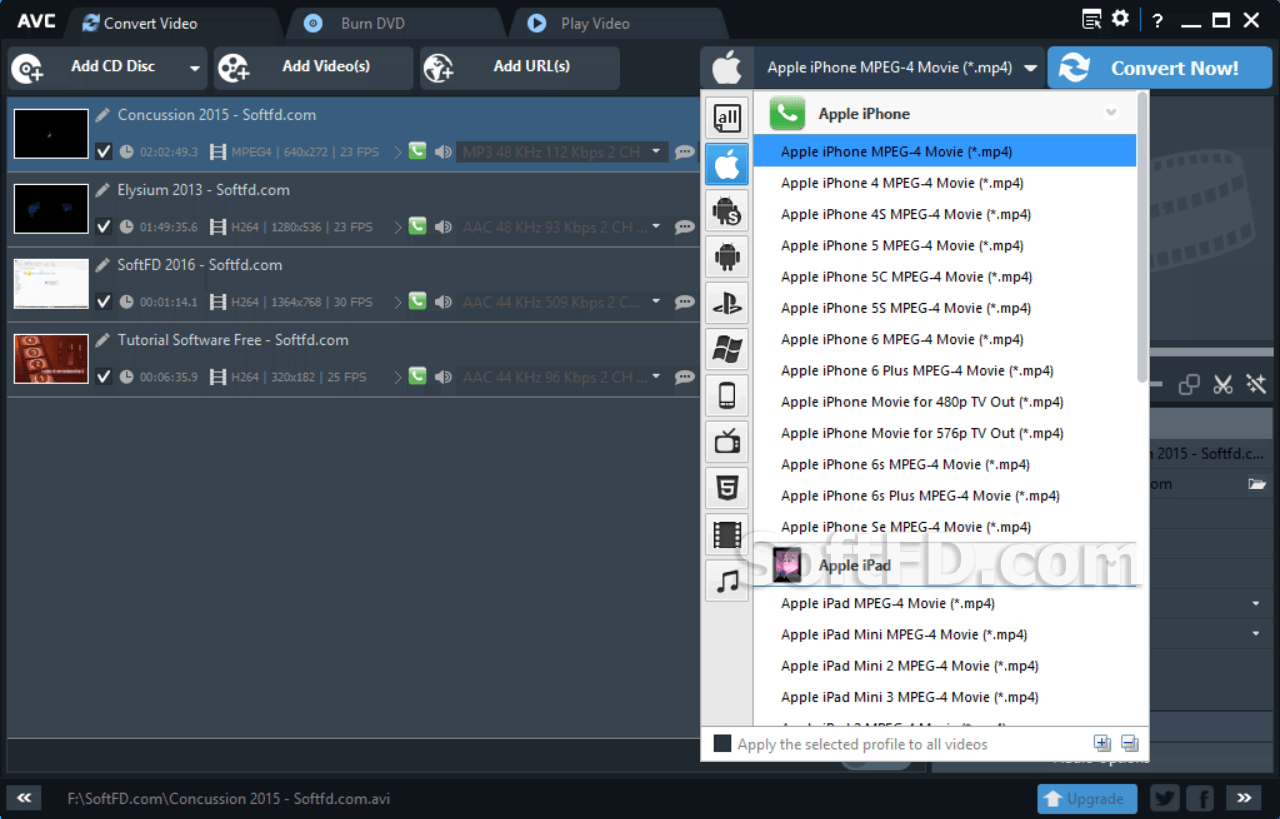Click the Upgrade button
This screenshot has width=1280, height=819.
click(1087, 798)
